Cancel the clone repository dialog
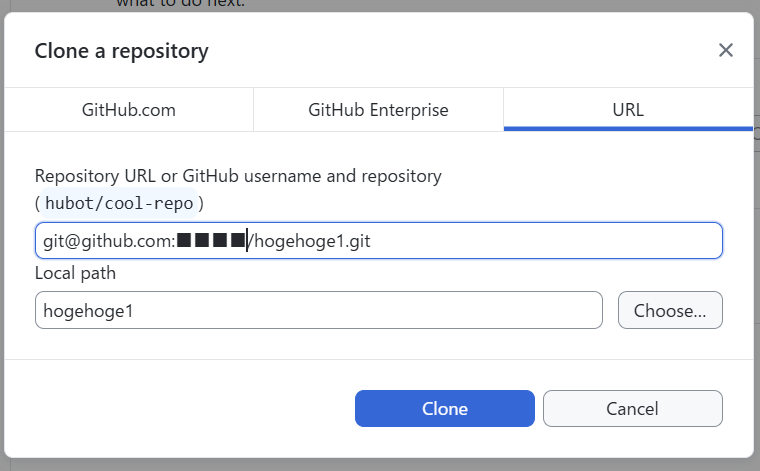Image resolution: width=760 pixels, height=471 pixels. coord(632,408)
